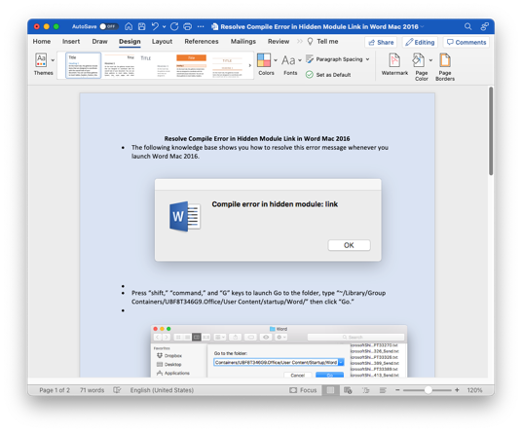Click the Watermark icon
This screenshot has height=432, width=522.
point(395,60)
